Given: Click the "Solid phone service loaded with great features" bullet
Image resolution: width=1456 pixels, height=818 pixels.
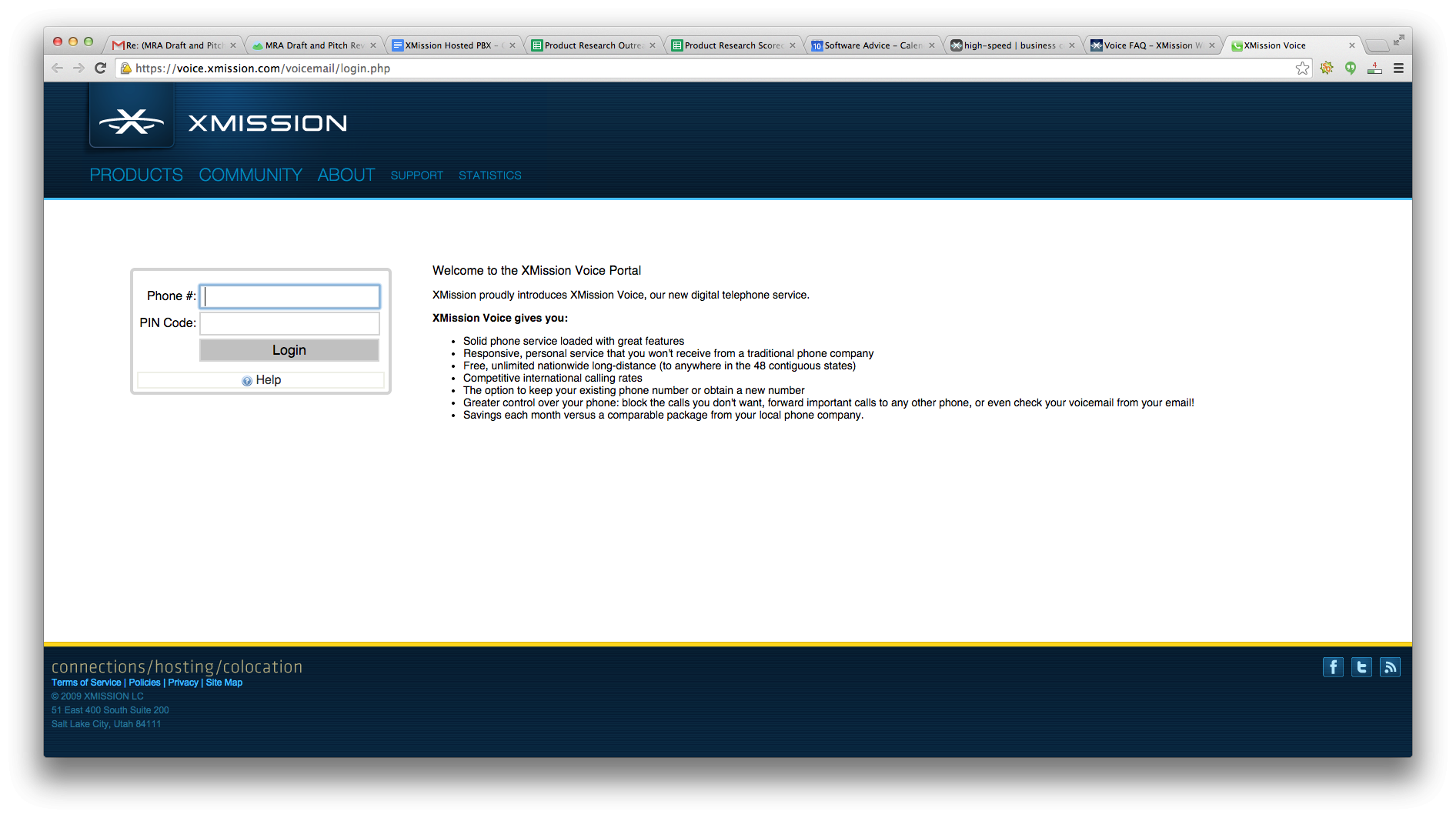Looking at the screenshot, I should pyautogui.click(x=573, y=341).
